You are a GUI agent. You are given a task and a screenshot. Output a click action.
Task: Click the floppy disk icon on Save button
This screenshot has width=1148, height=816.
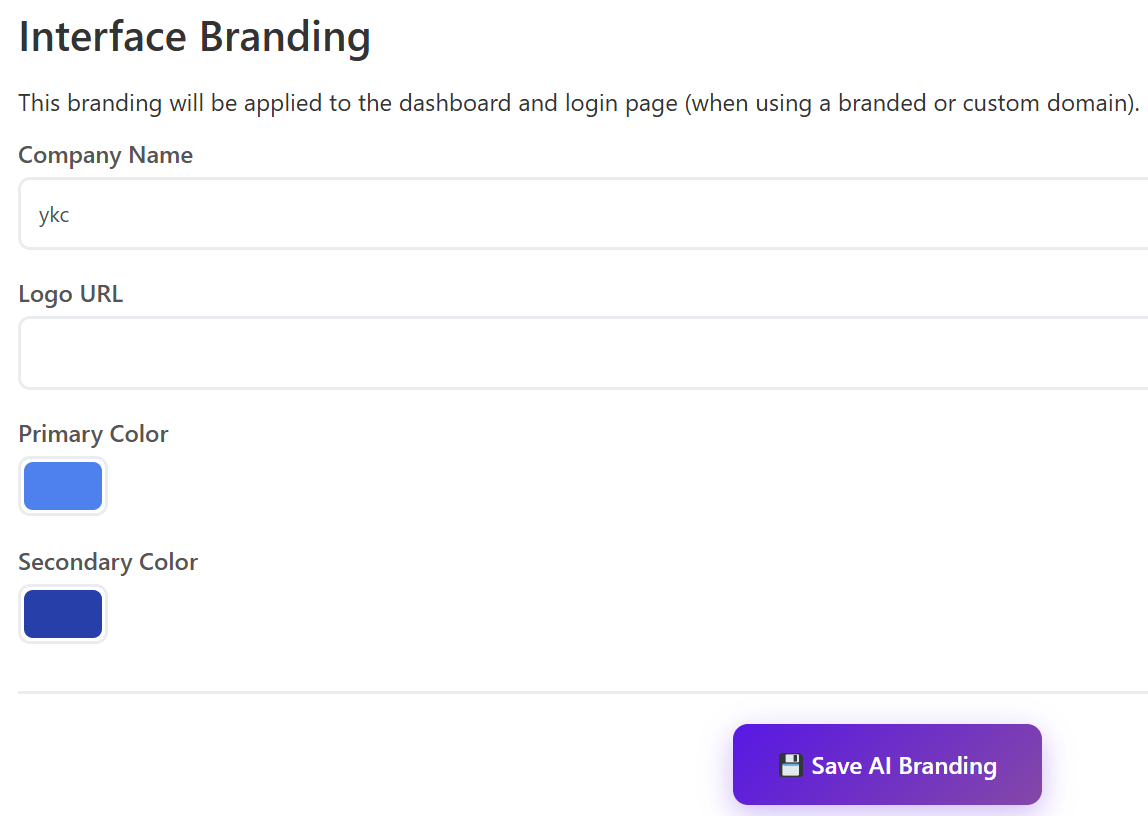coord(790,766)
